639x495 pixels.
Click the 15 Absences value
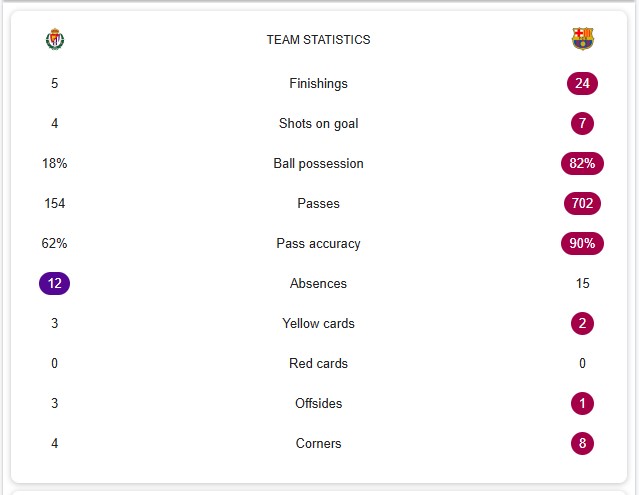click(x=582, y=283)
